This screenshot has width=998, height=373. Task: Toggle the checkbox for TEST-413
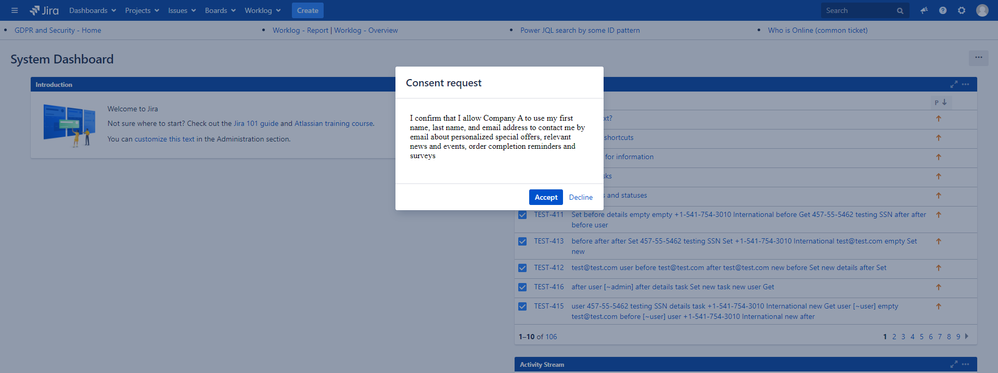point(523,241)
